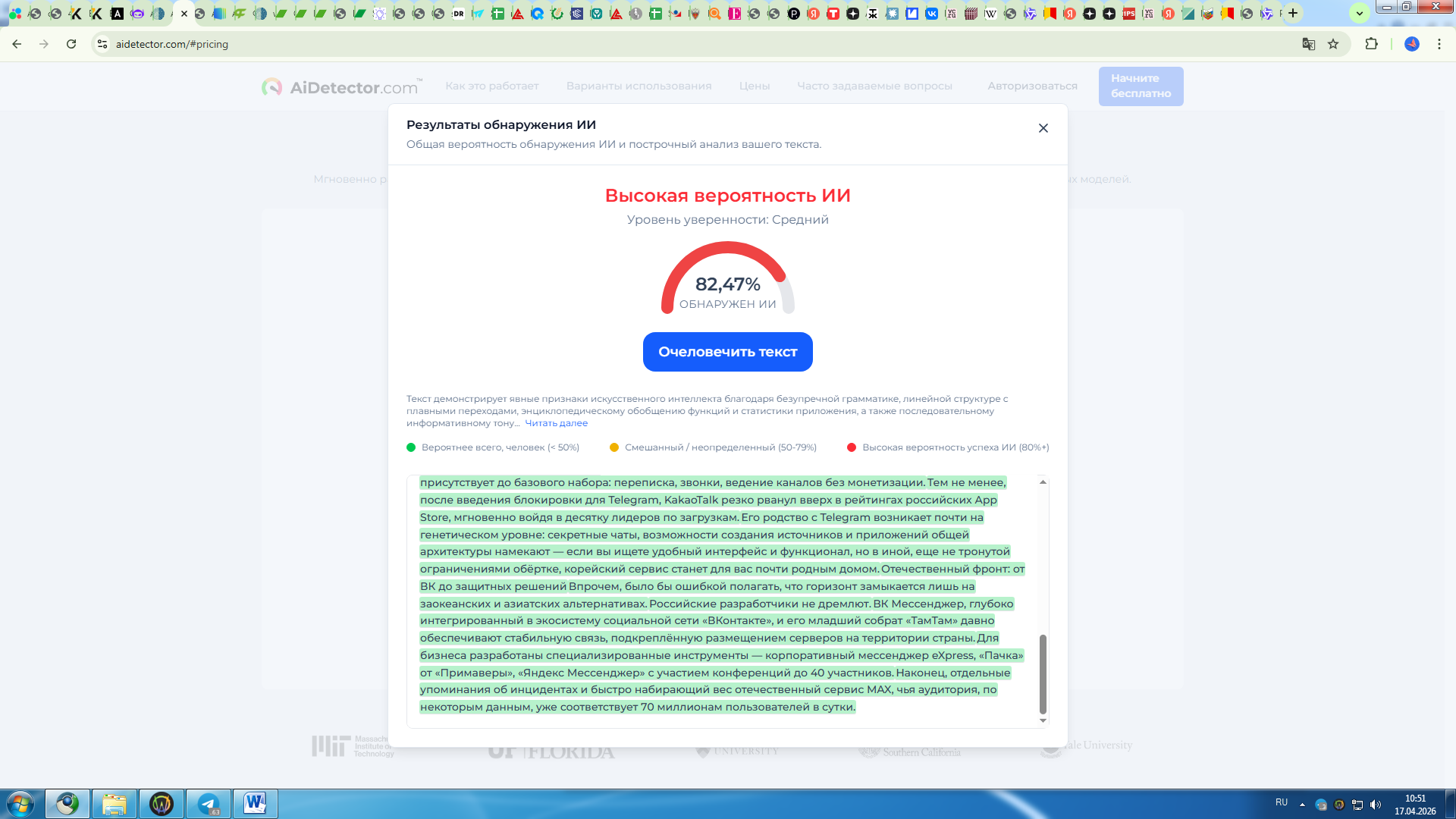
Task: Open the Chrome three-dot menu
Action: 1439,44
